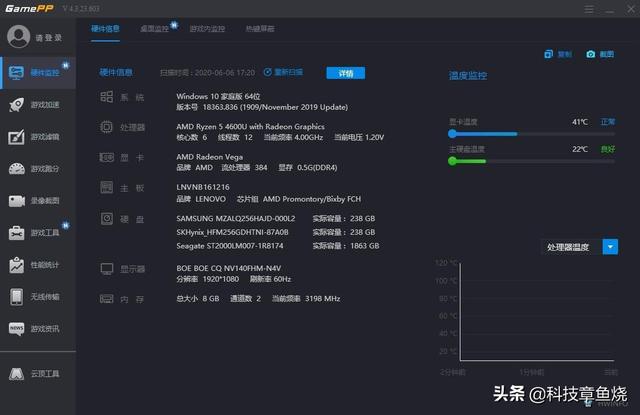Click the 处理器 CPU chip icon
640x415 pixels.
click(107, 127)
